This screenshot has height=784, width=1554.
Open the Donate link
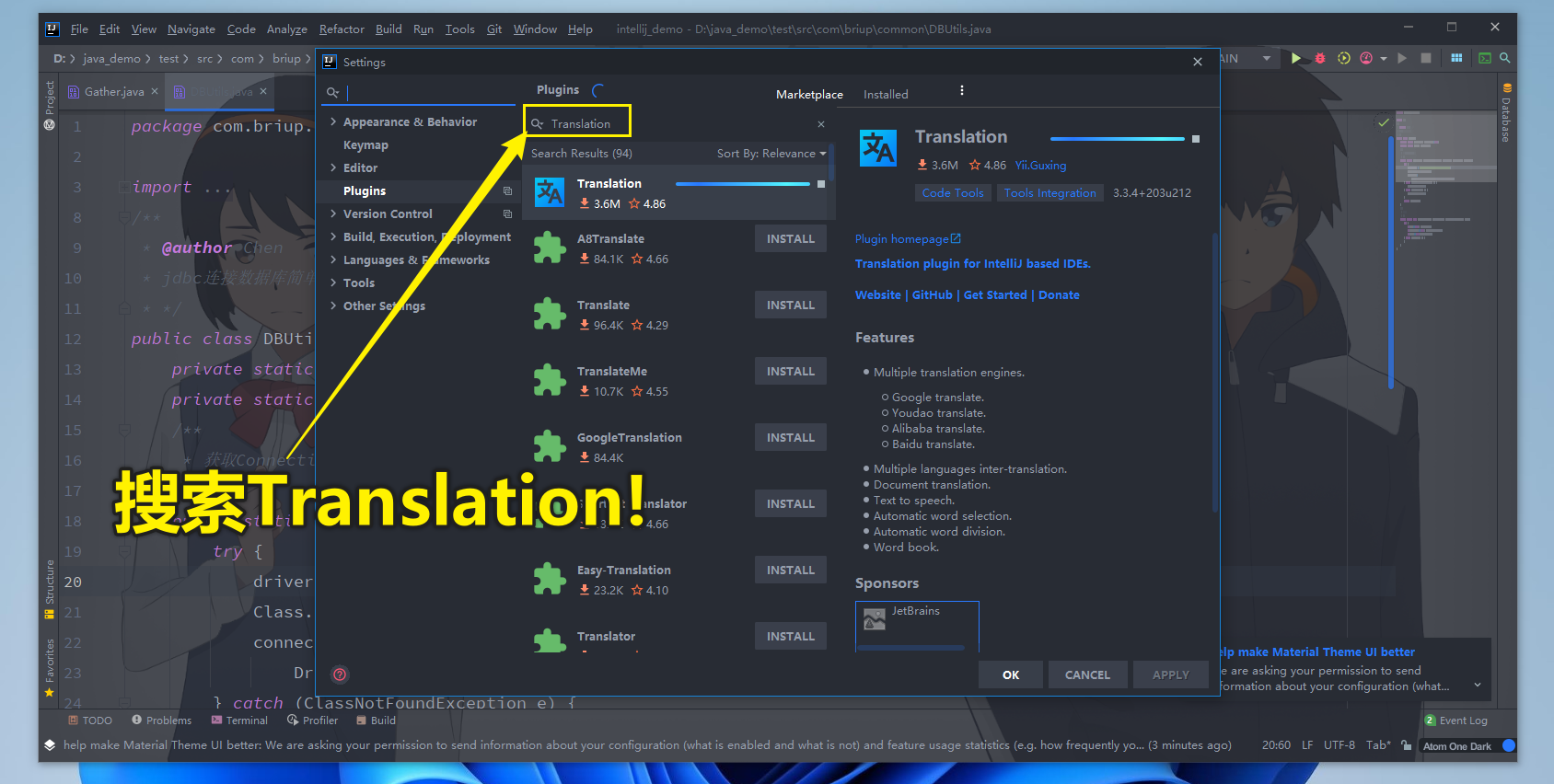click(x=1059, y=295)
